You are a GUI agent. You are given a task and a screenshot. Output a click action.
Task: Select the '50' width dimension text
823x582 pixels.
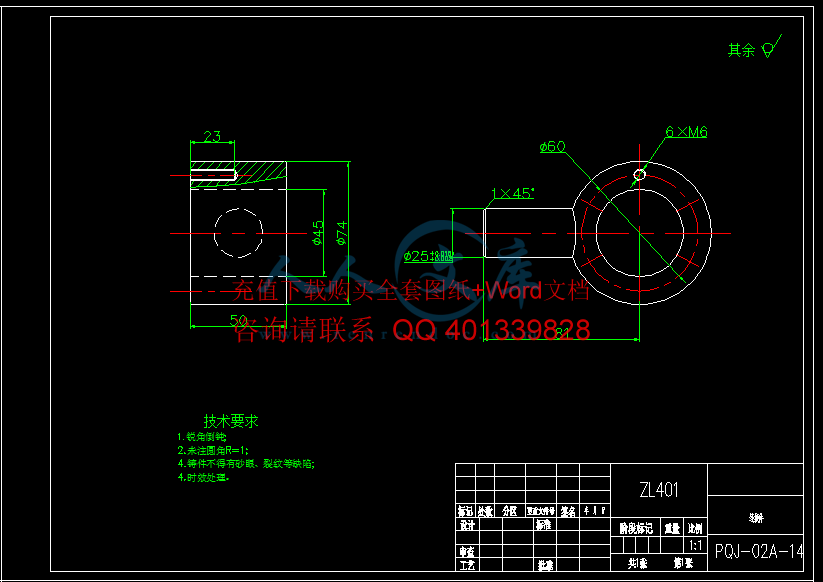(x=239, y=320)
